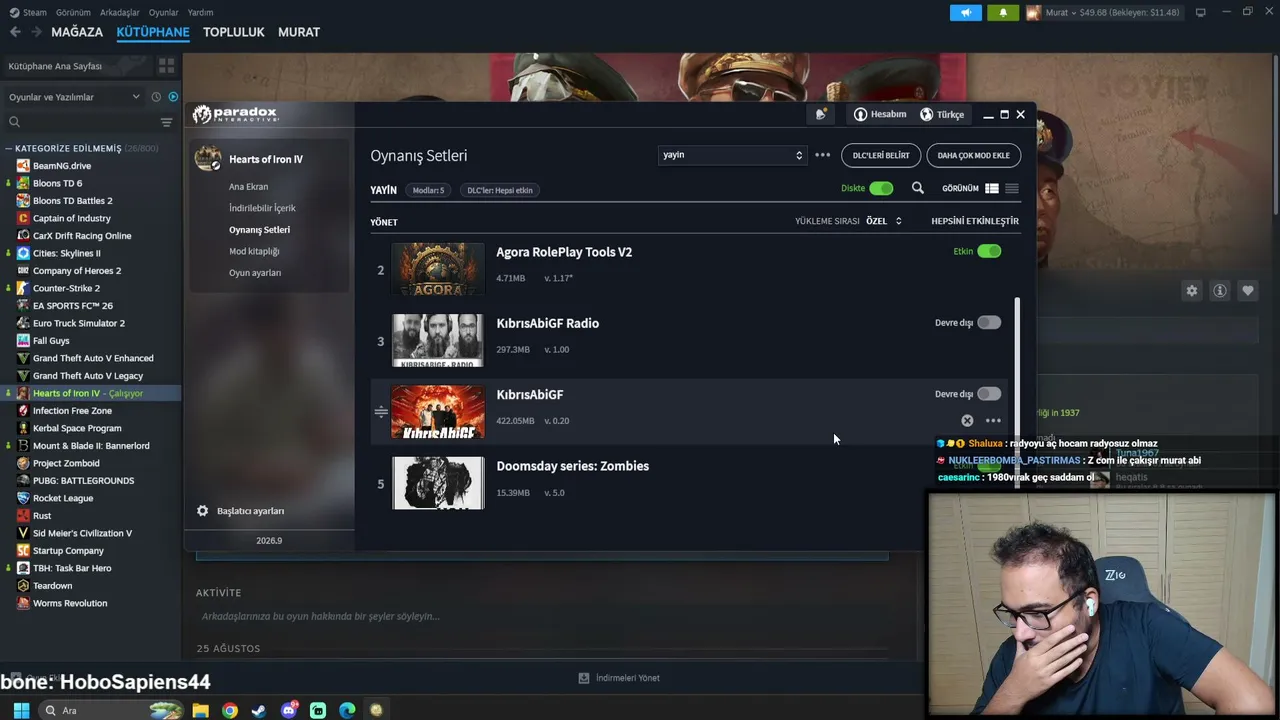Open the Steam menu
The image size is (1280, 720).
(29, 13)
